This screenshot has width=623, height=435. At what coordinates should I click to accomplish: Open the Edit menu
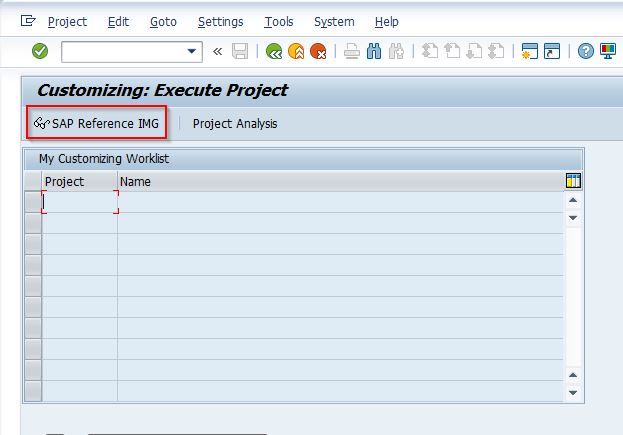pos(118,21)
